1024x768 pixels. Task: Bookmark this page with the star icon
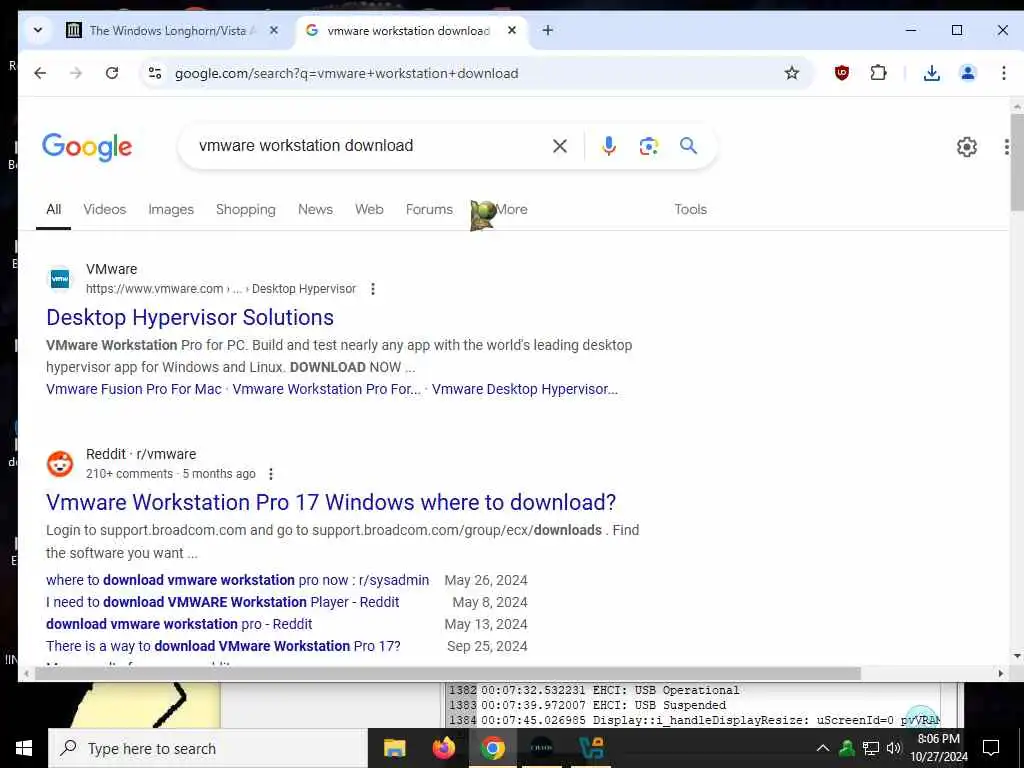(792, 73)
